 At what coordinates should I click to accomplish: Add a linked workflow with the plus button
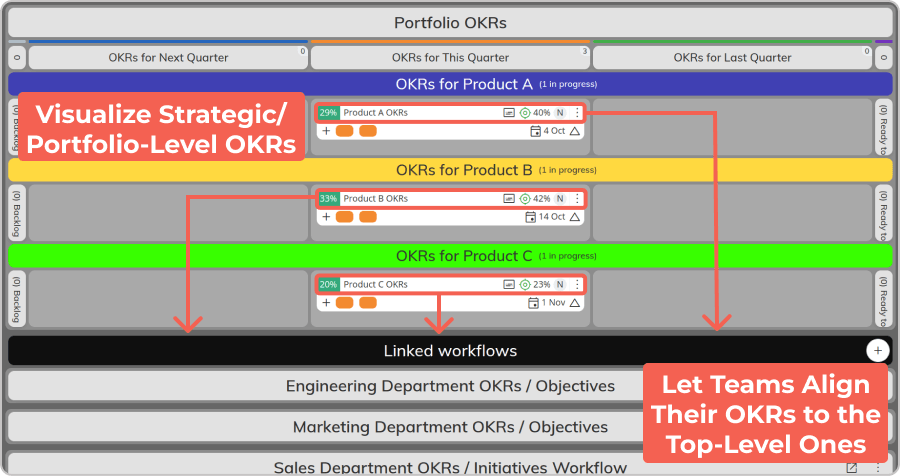pyautogui.click(x=878, y=350)
